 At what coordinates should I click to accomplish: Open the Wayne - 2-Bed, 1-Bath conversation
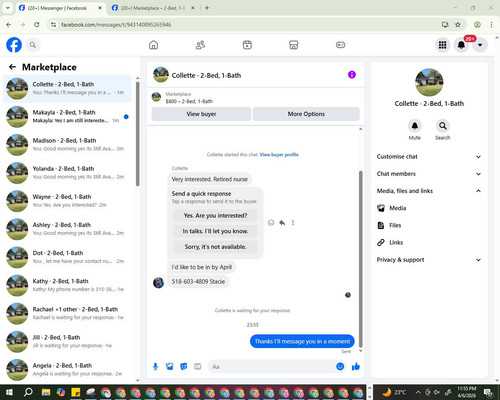pyautogui.click(x=67, y=201)
